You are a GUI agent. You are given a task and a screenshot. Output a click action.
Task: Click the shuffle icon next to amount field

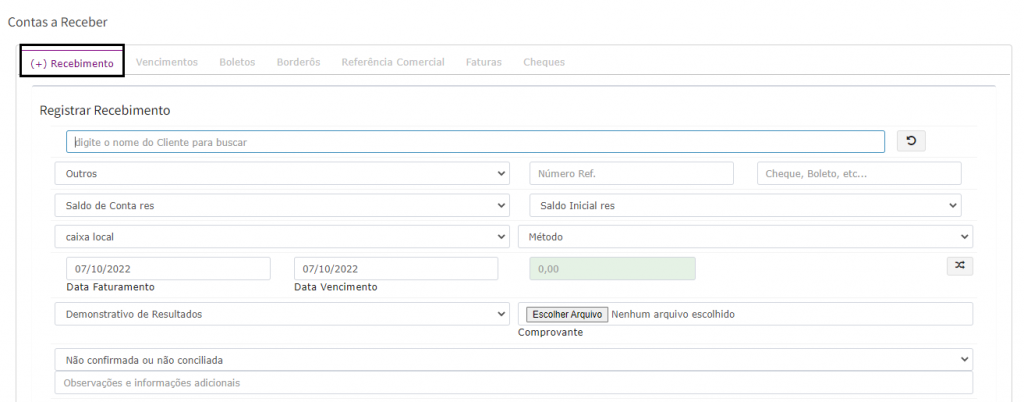959,266
